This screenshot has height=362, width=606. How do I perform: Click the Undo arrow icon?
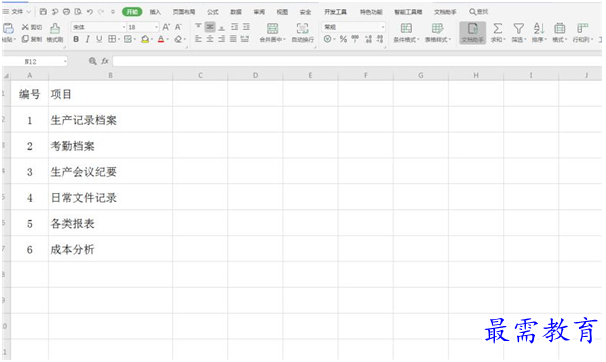pyautogui.click(x=90, y=12)
